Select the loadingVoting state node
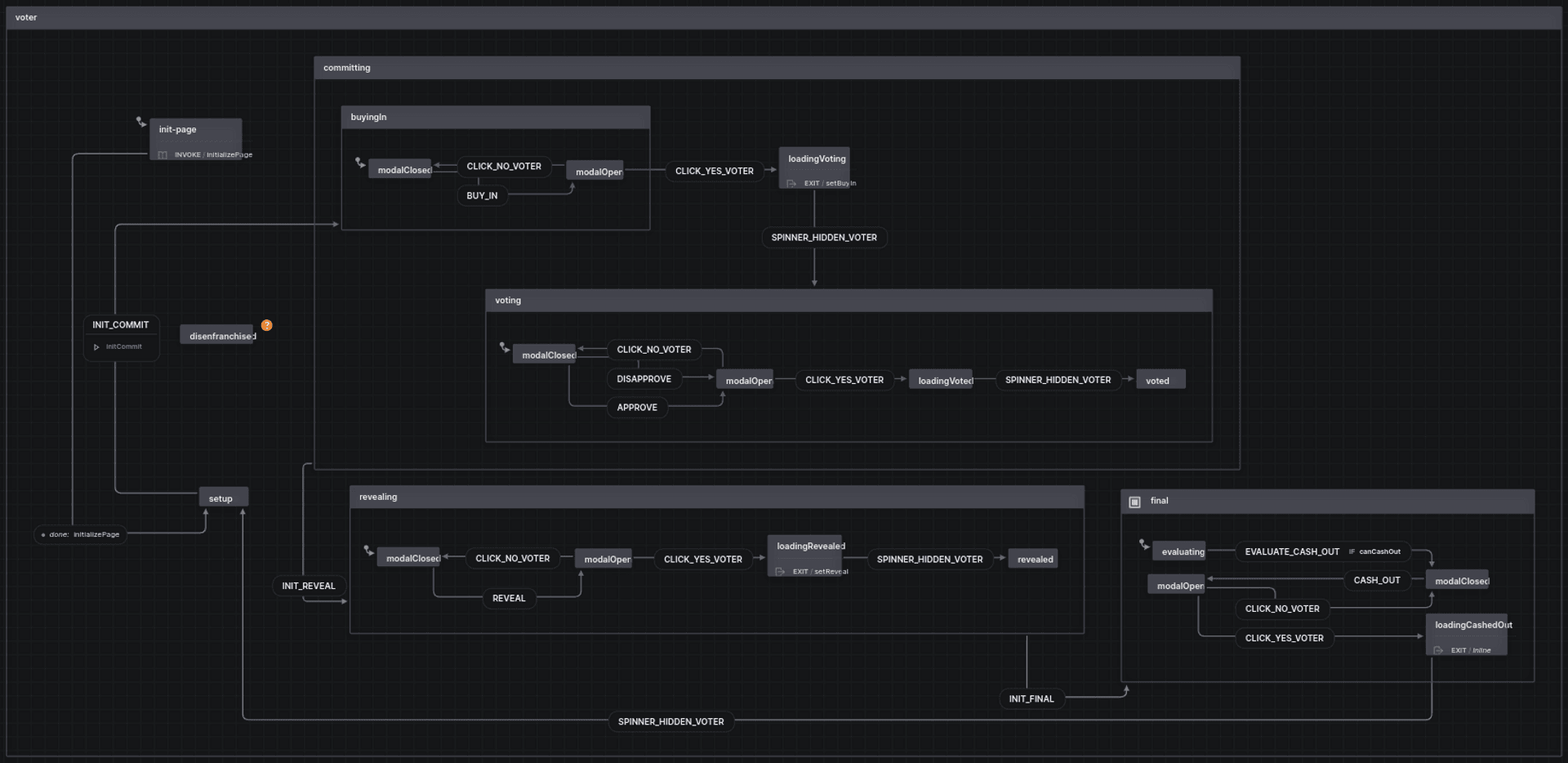The image size is (1568, 763). 814,167
